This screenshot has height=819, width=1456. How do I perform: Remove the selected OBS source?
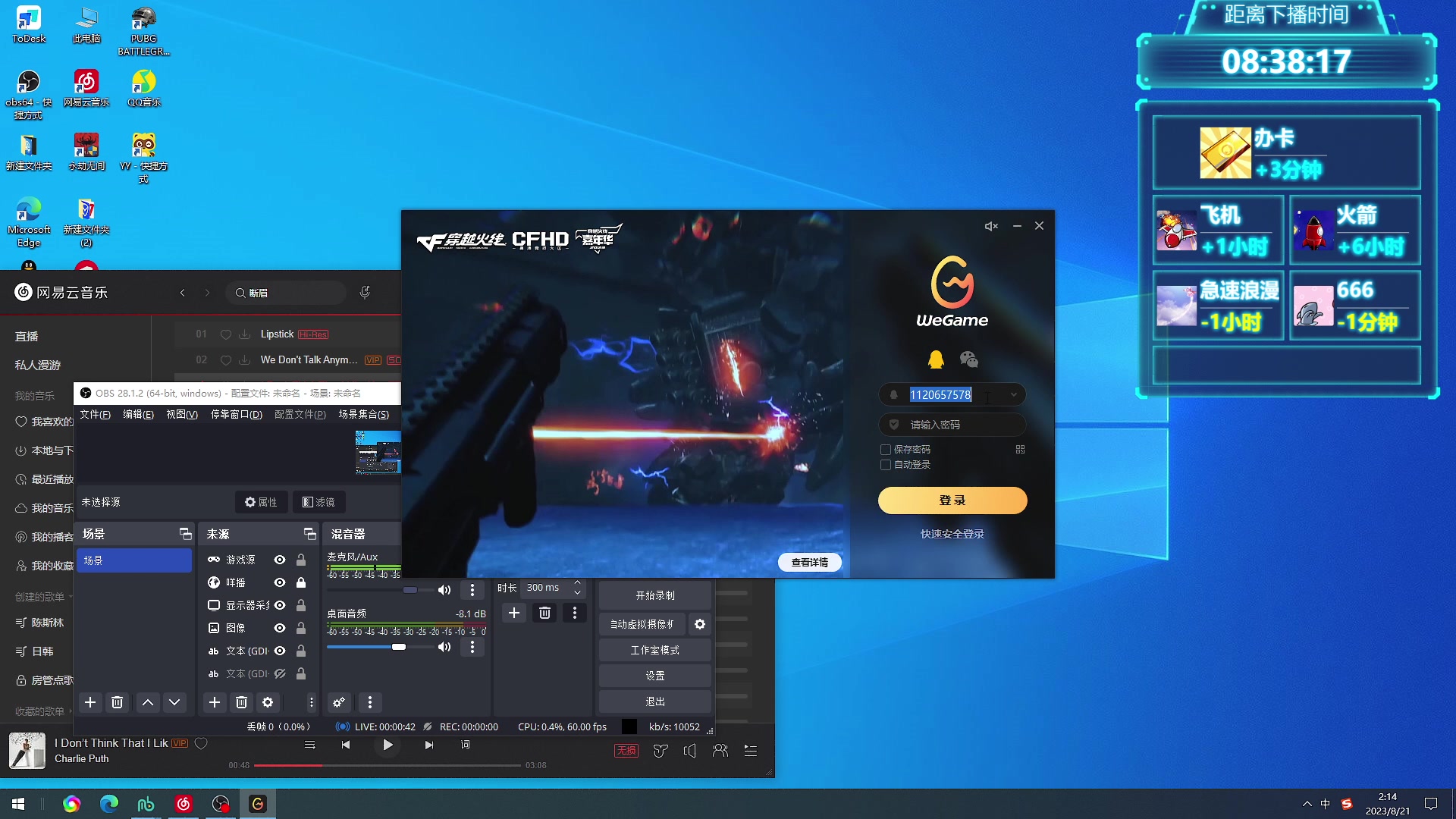pos(241,702)
